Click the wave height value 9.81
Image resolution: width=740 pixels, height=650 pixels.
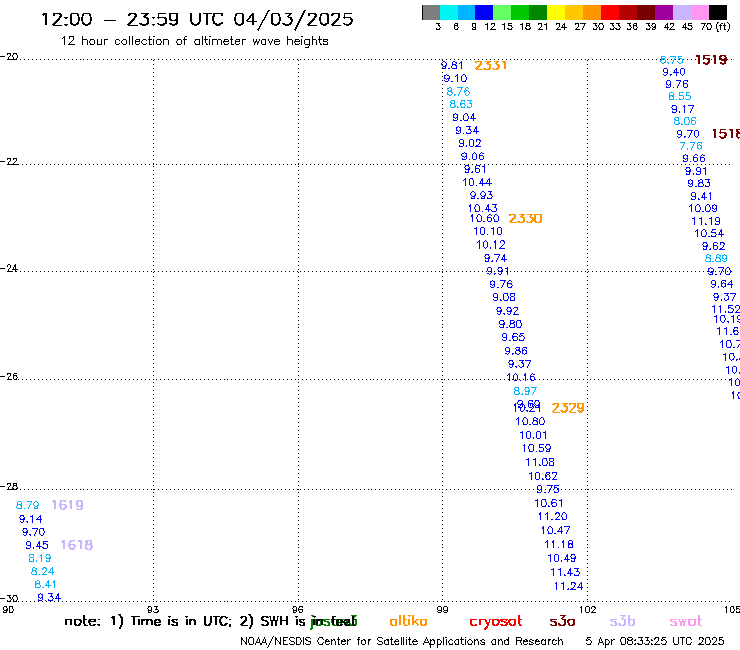[x=452, y=65]
